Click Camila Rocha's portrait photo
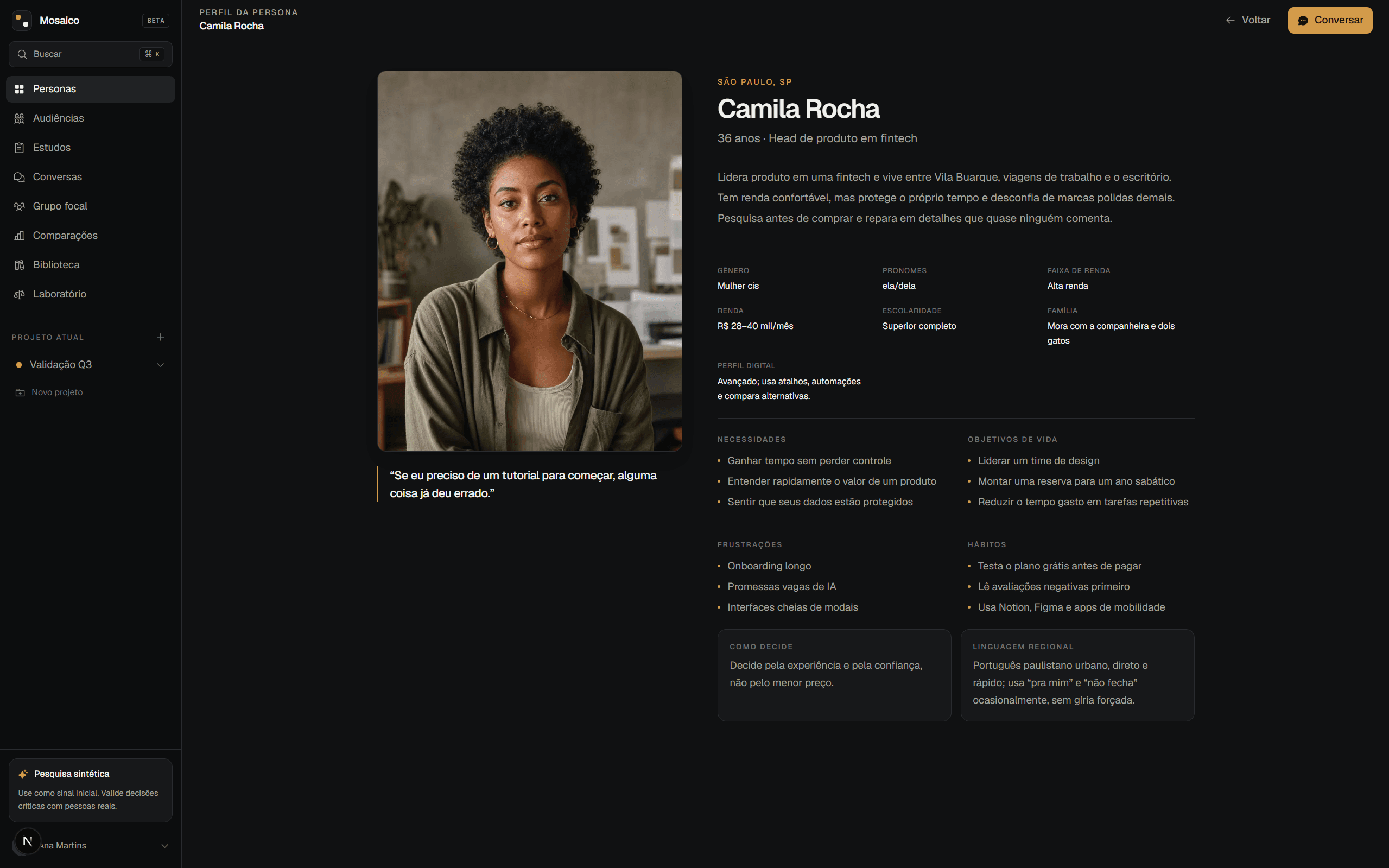Viewport: 1389px width, 868px height. pos(529,261)
